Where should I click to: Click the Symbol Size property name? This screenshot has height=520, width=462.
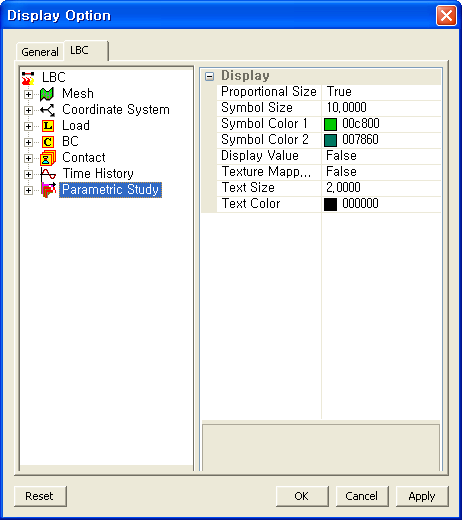point(257,108)
